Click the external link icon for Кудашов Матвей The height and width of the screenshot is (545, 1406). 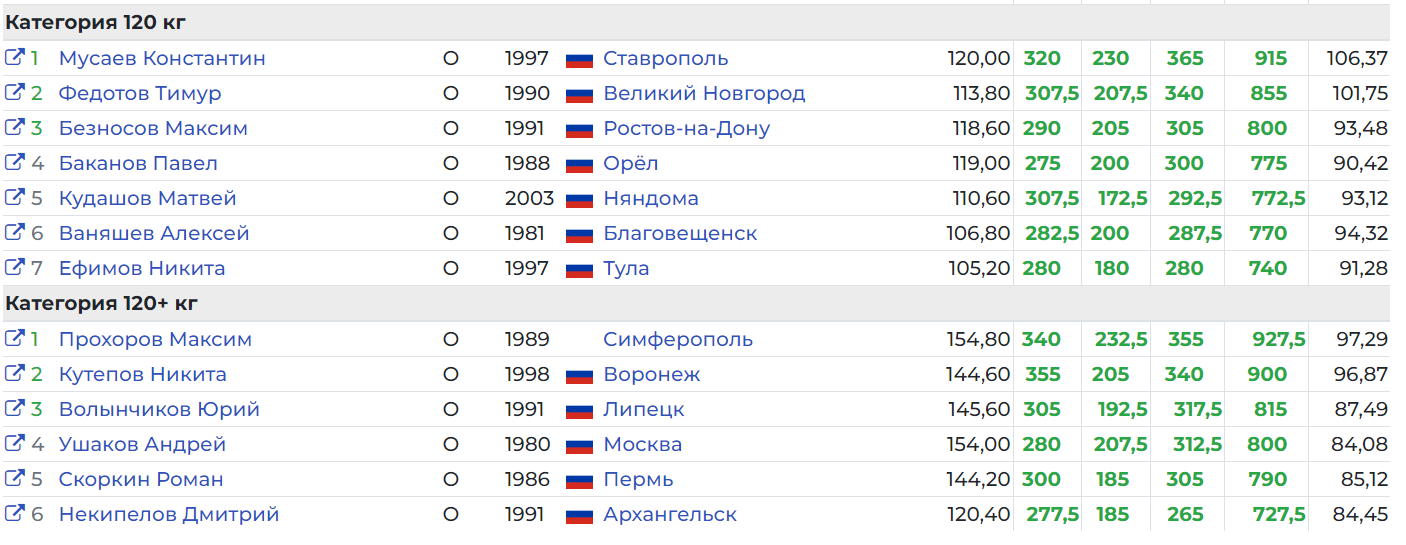pyautogui.click(x=14, y=198)
